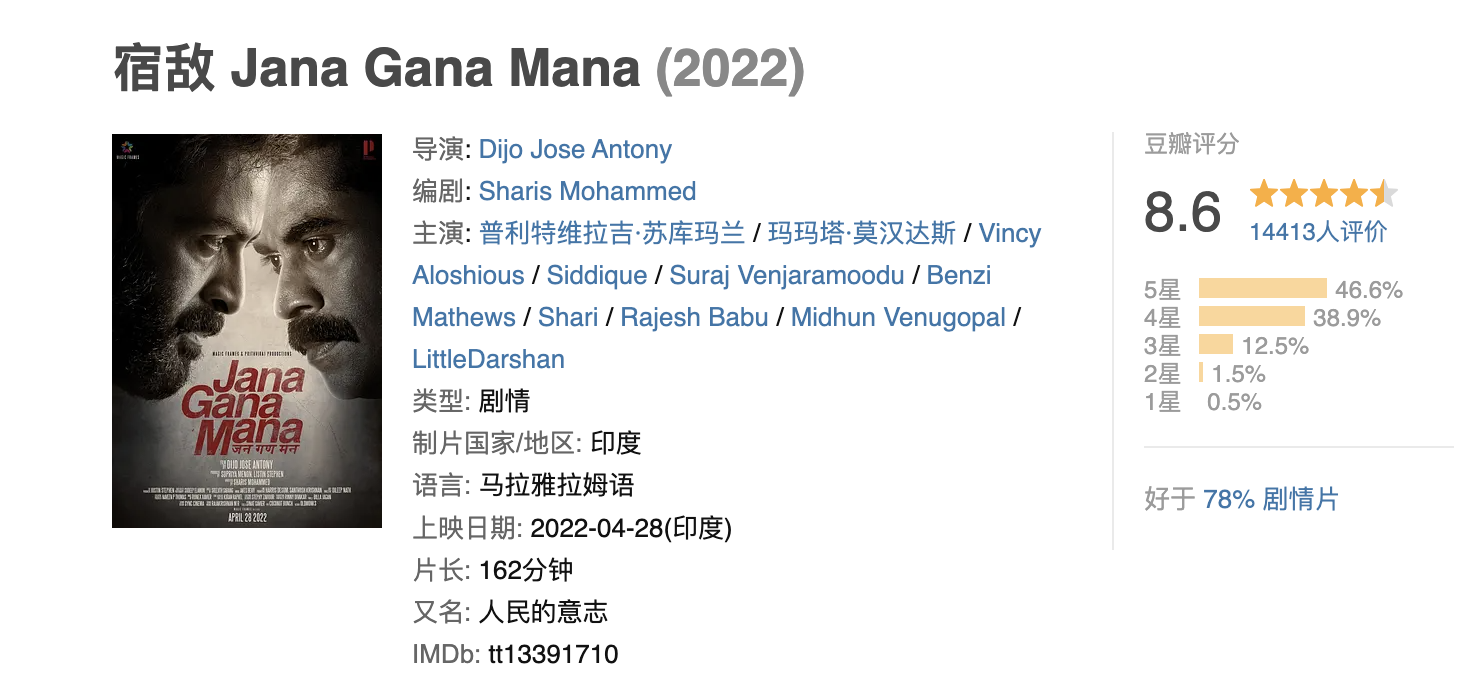The height and width of the screenshot is (692, 1484).
Task: Open Rajesh Babu cast link
Action: tap(694, 318)
